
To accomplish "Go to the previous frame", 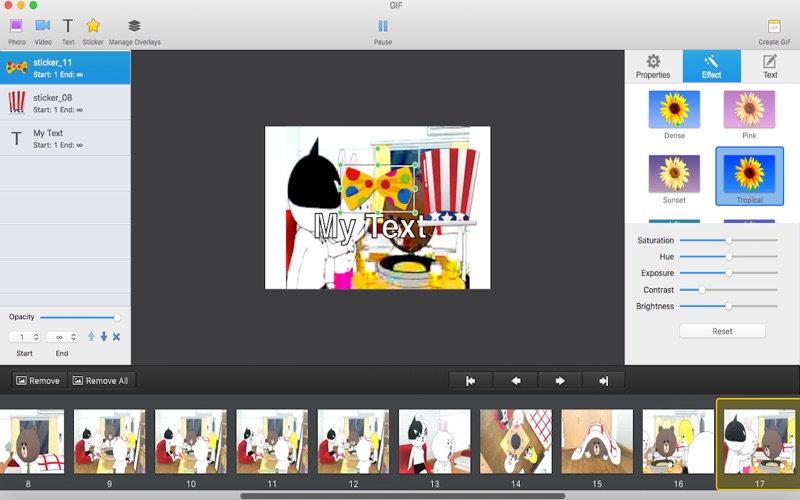I will pyautogui.click(x=515, y=381).
